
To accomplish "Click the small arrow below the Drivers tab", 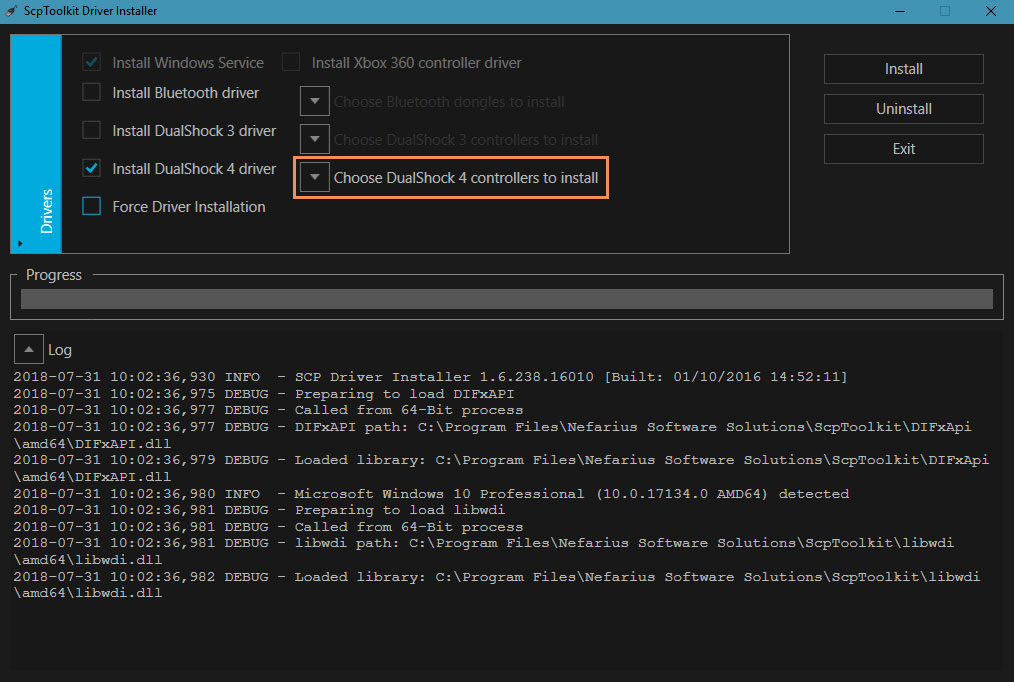I will point(20,242).
